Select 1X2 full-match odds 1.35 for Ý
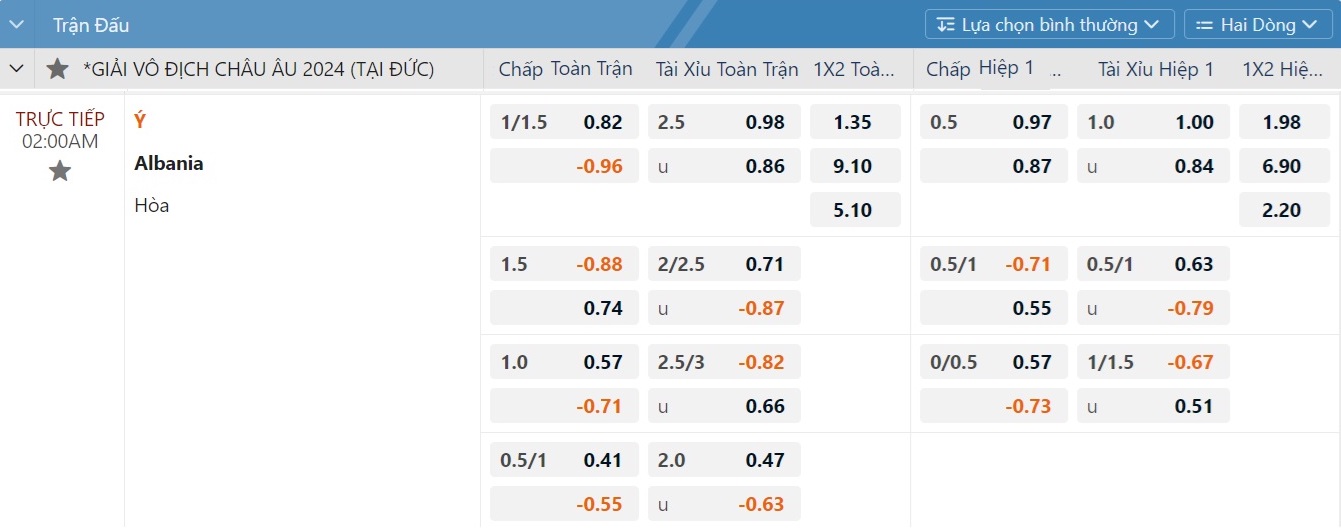This screenshot has height=532, width=1341. point(853,123)
